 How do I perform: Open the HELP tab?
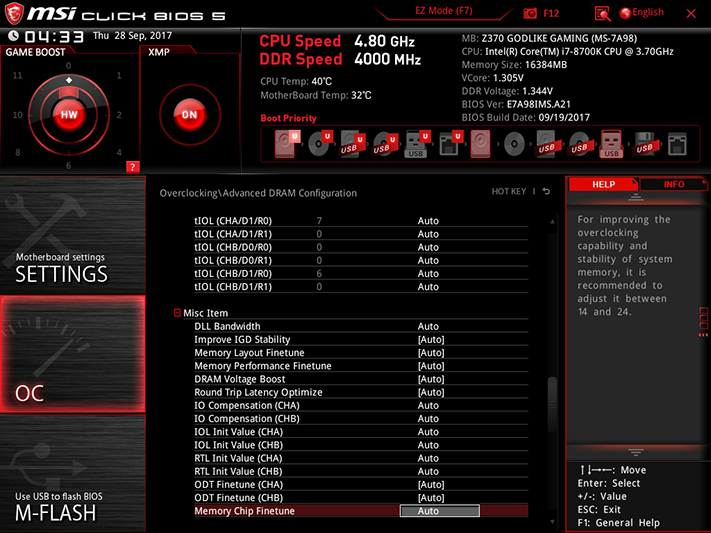click(603, 184)
